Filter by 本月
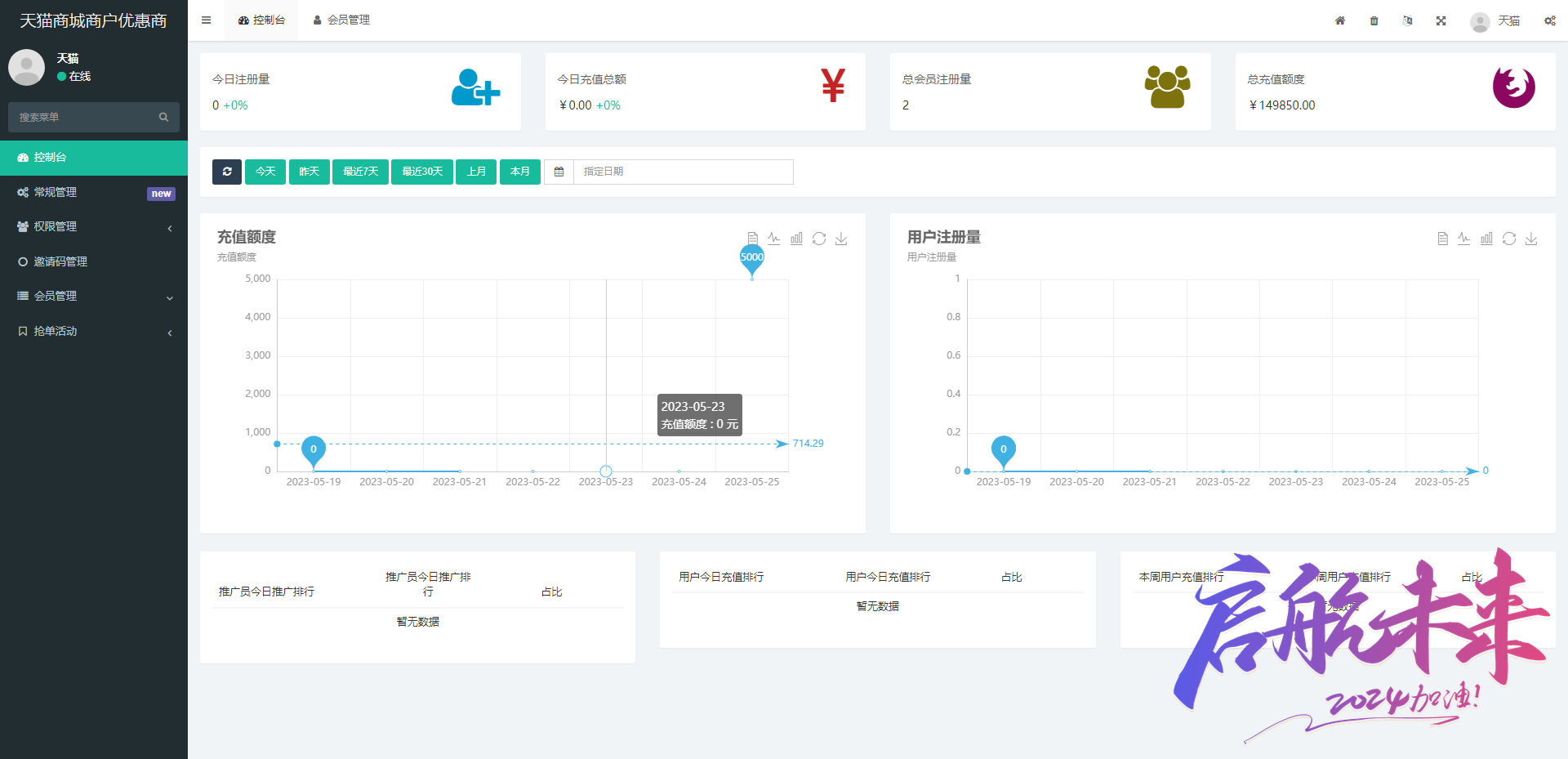1568x759 pixels. 520,172
